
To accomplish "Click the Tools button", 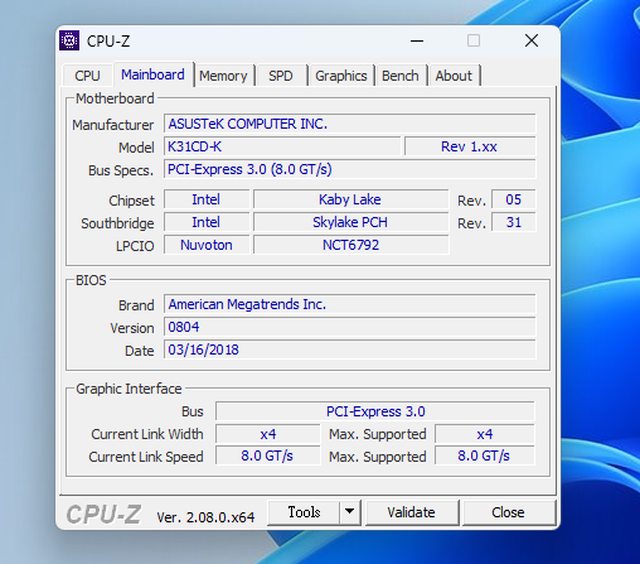I will pos(304,512).
